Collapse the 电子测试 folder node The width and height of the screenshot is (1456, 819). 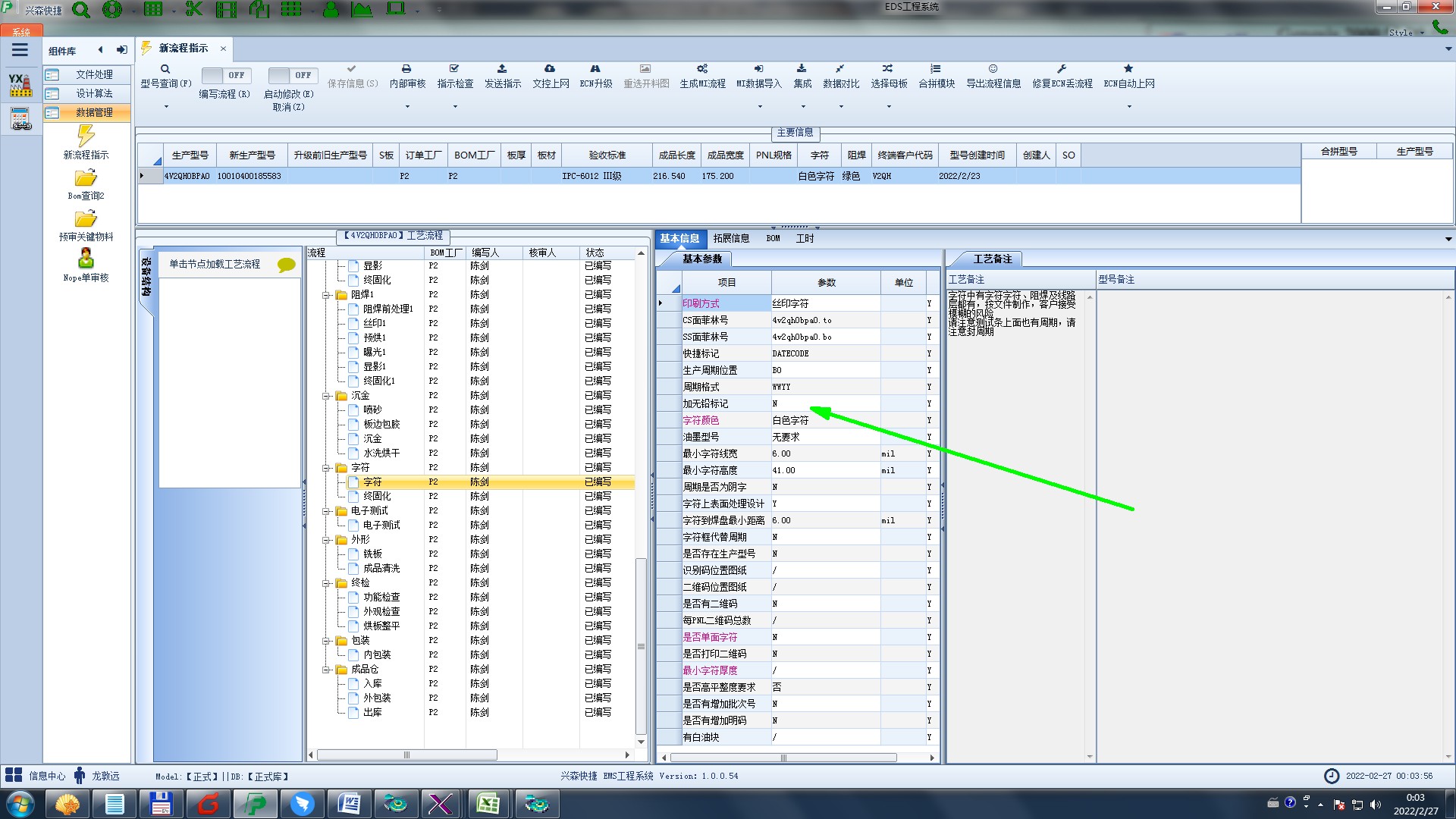(x=326, y=511)
